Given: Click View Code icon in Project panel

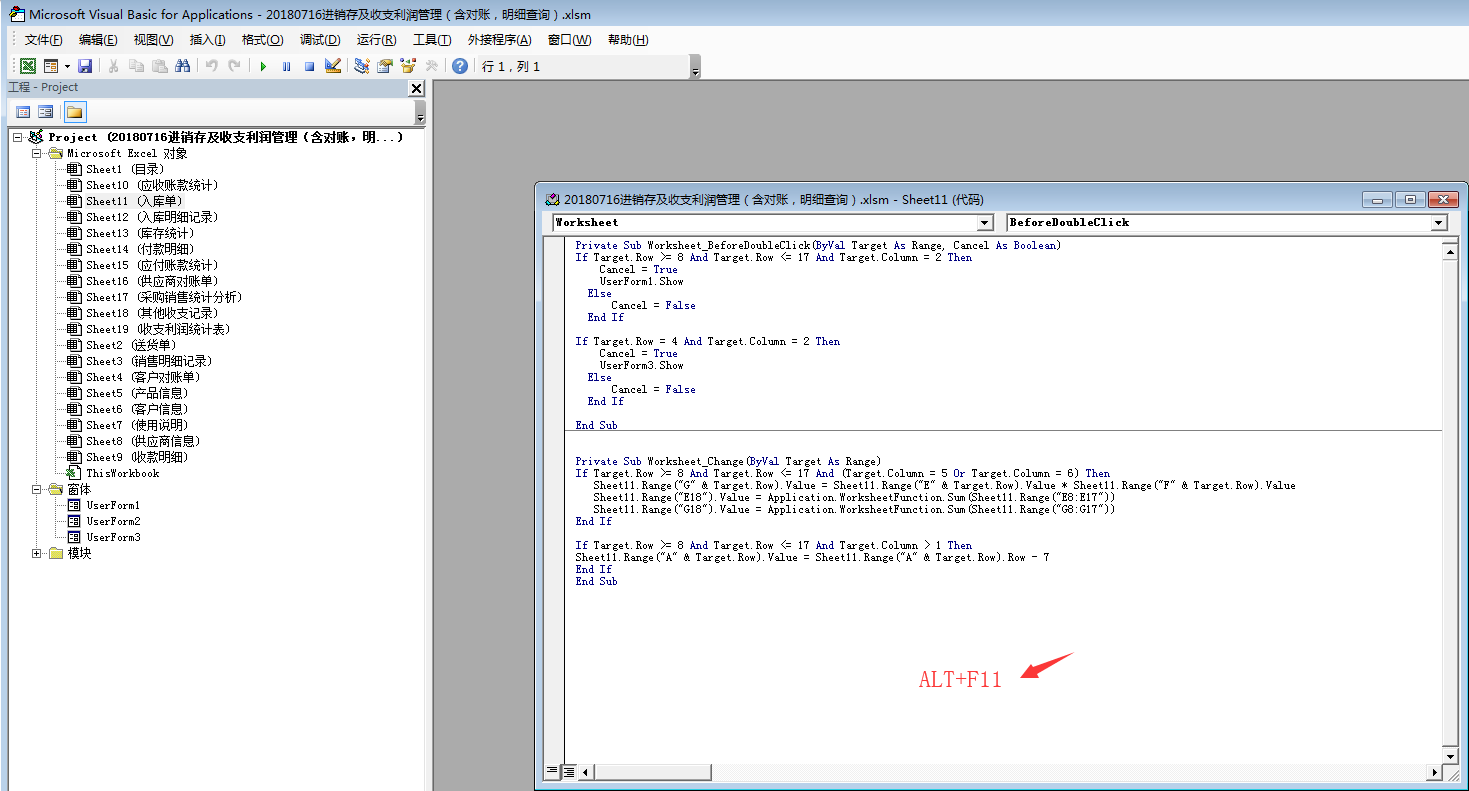Looking at the screenshot, I should tap(23, 112).
